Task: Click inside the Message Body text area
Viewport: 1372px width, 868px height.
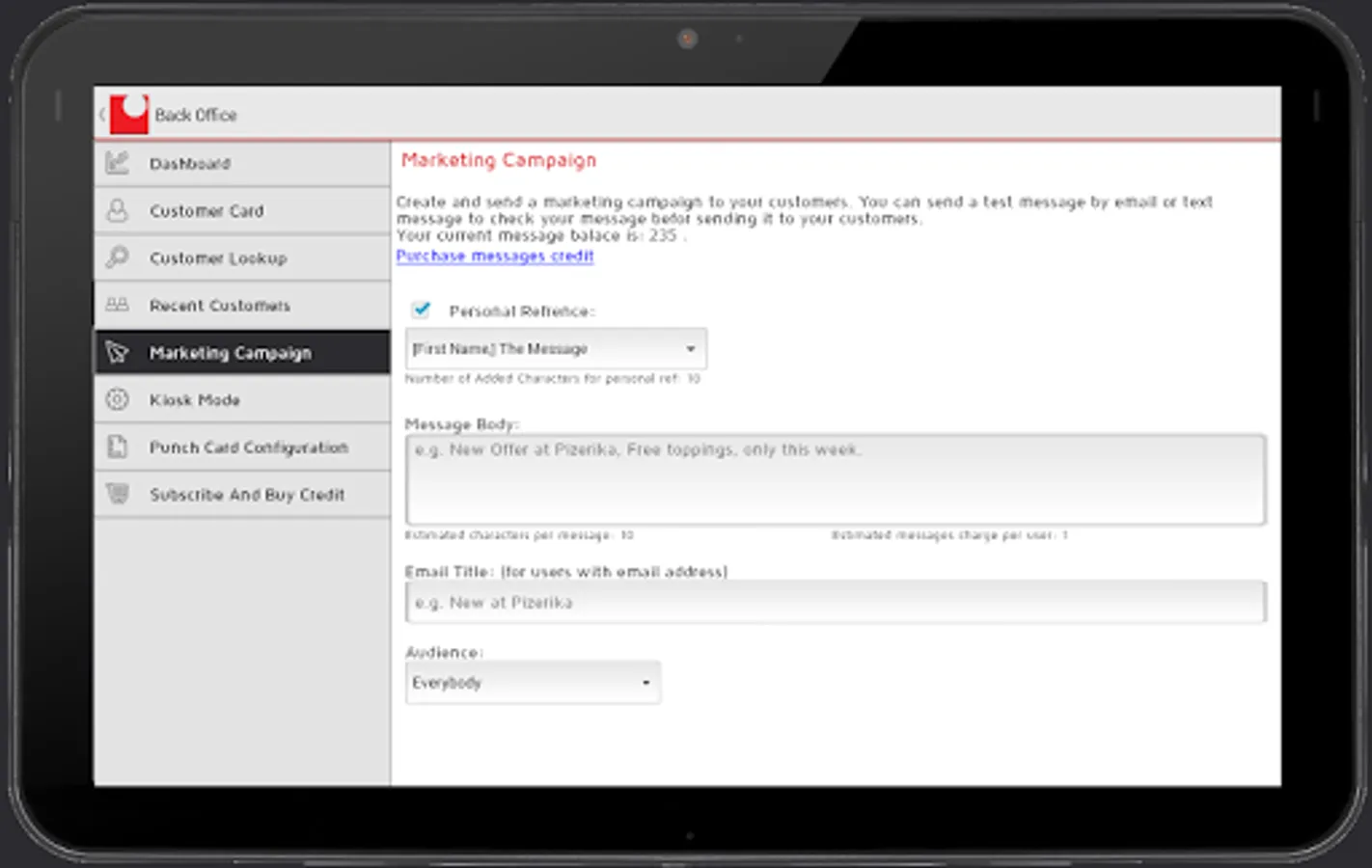Action: (x=836, y=480)
